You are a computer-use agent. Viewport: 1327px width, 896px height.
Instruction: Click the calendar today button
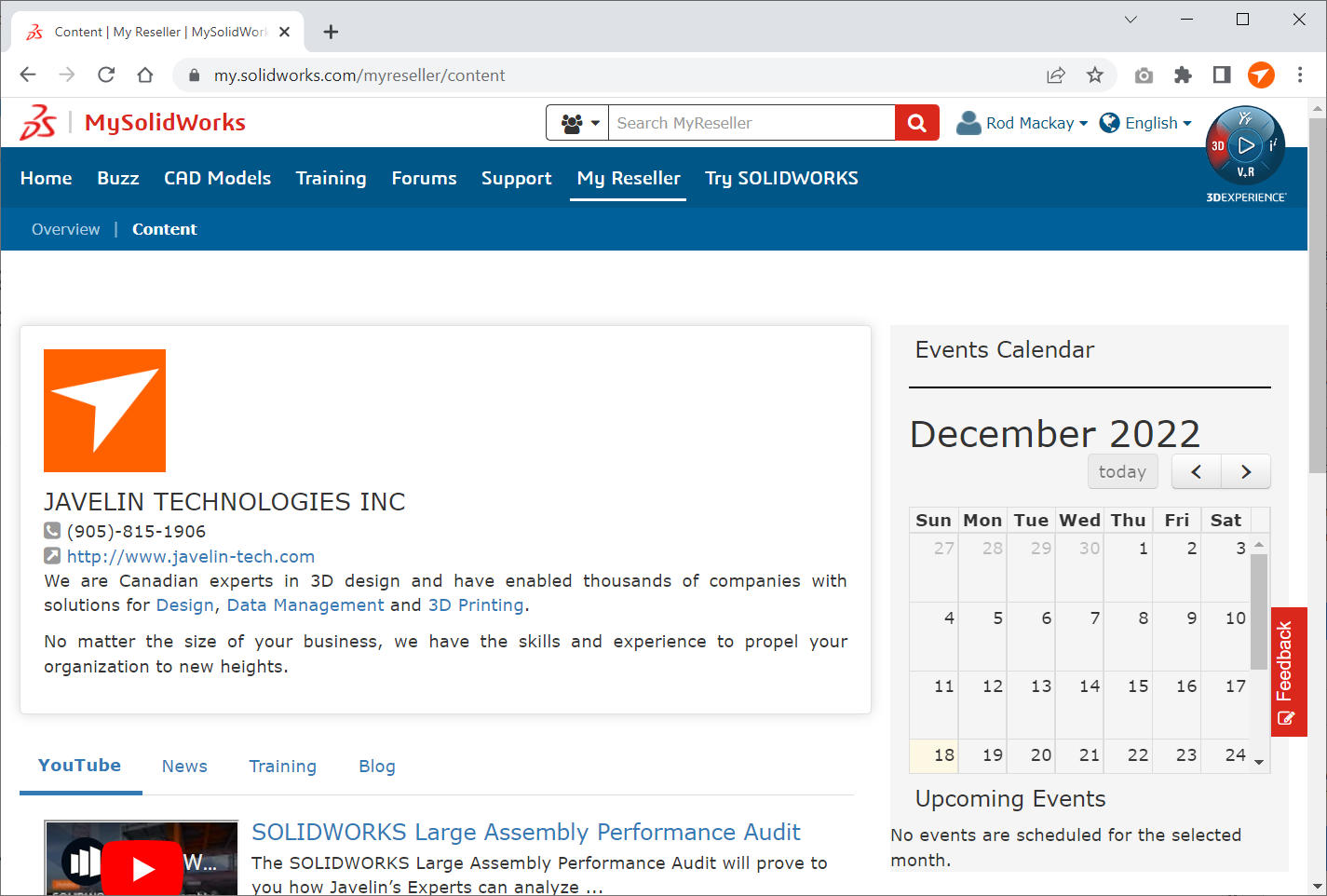click(x=1122, y=471)
